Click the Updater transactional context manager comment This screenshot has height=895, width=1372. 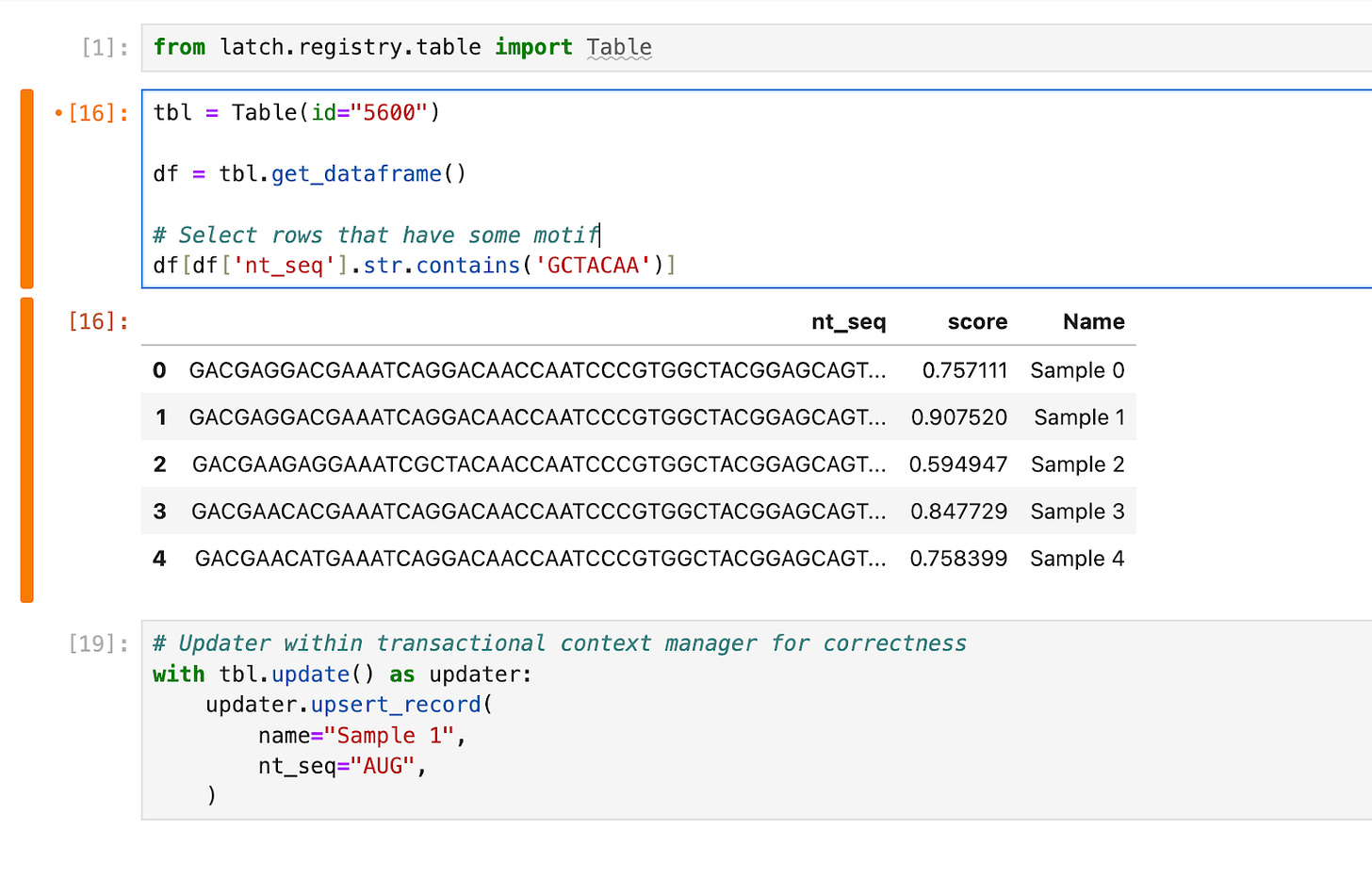tap(560, 643)
